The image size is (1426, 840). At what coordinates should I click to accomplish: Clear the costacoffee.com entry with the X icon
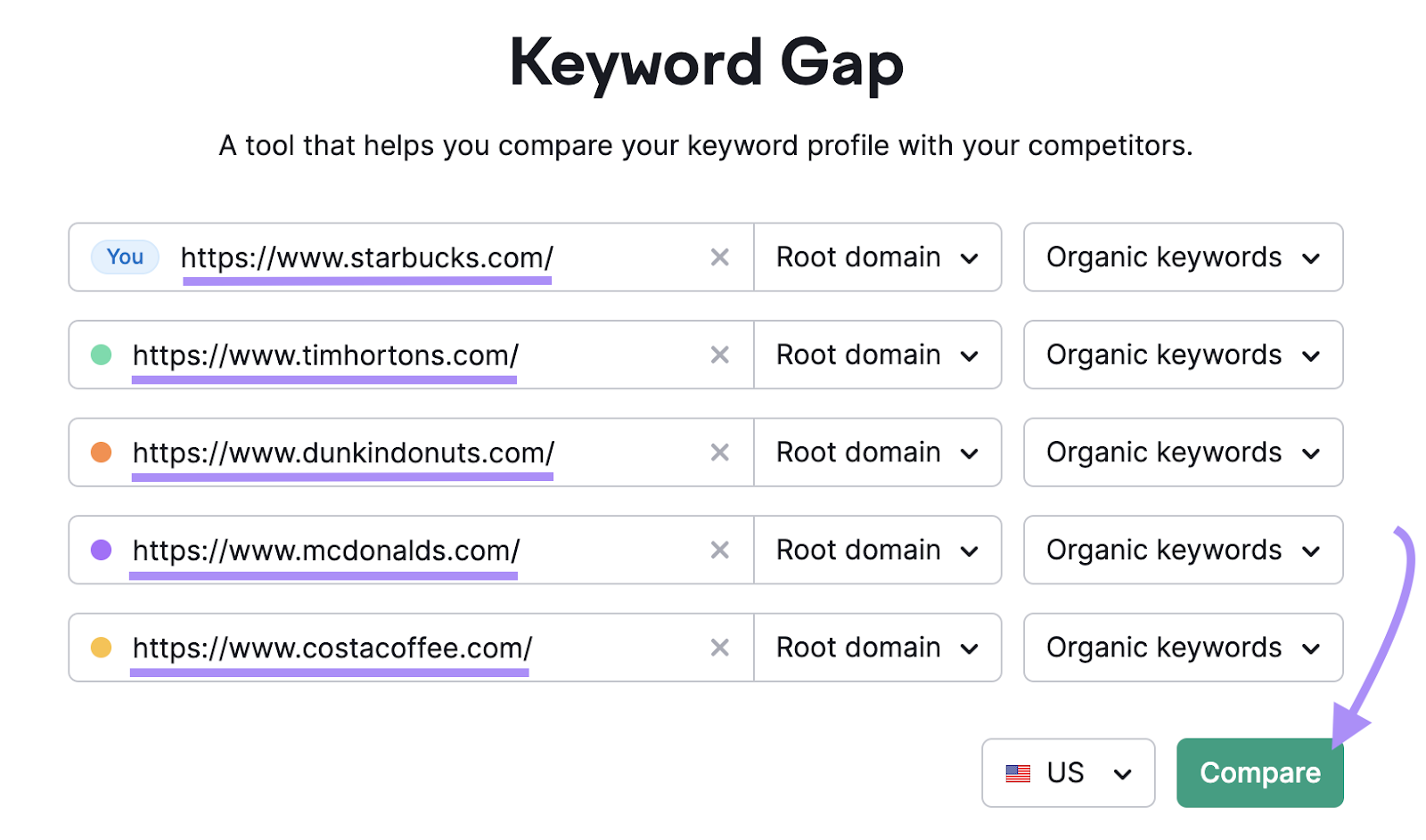(720, 648)
